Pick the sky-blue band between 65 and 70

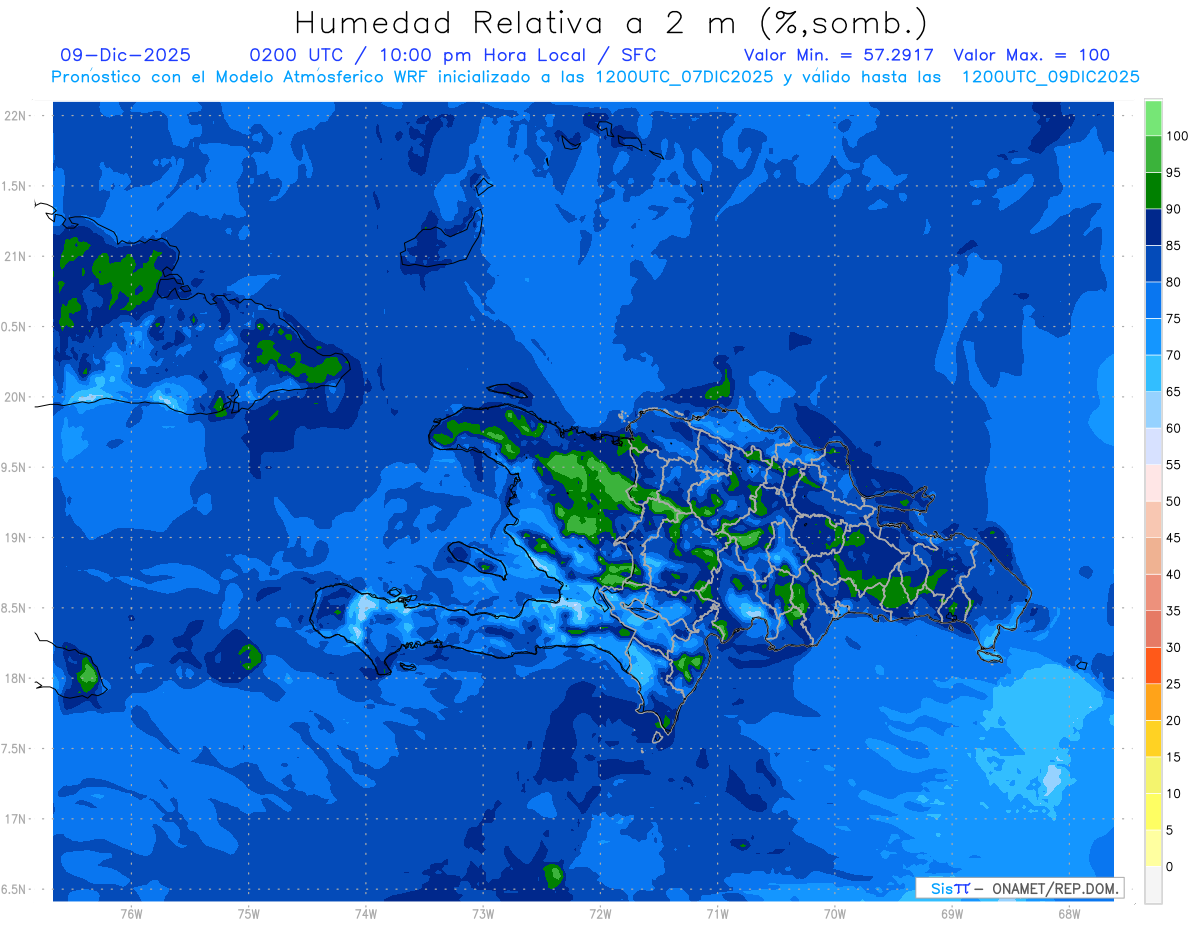(x=1153, y=373)
